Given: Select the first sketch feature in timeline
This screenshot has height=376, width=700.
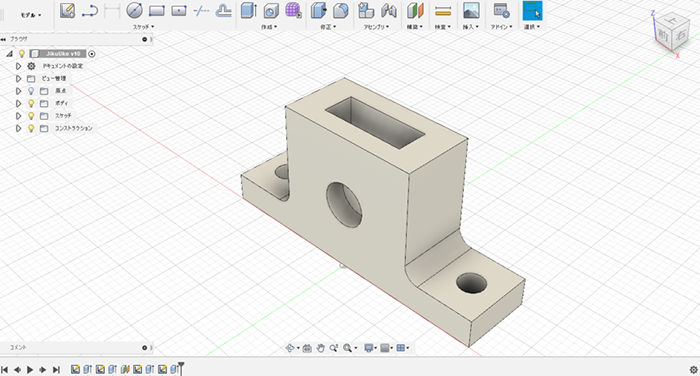Looking at the screenshot, I should 75,369.
